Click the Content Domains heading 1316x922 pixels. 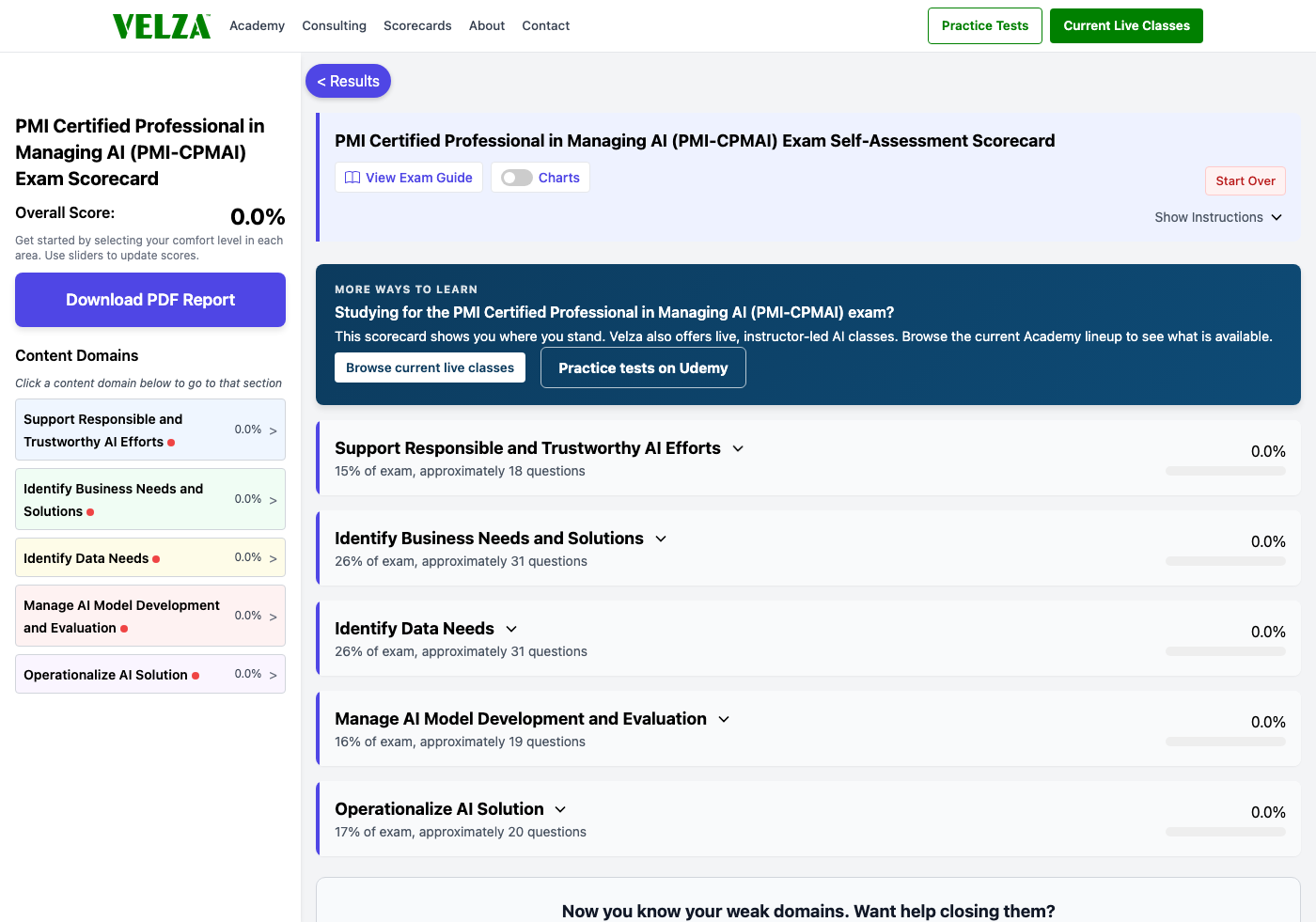(x=77, y=355)
